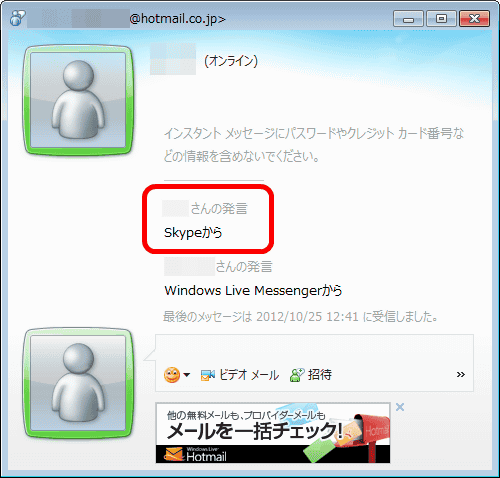Click the last message received timestamp line
The width and height of the screenshot is (500, 478).
click(x=300, y=317)
